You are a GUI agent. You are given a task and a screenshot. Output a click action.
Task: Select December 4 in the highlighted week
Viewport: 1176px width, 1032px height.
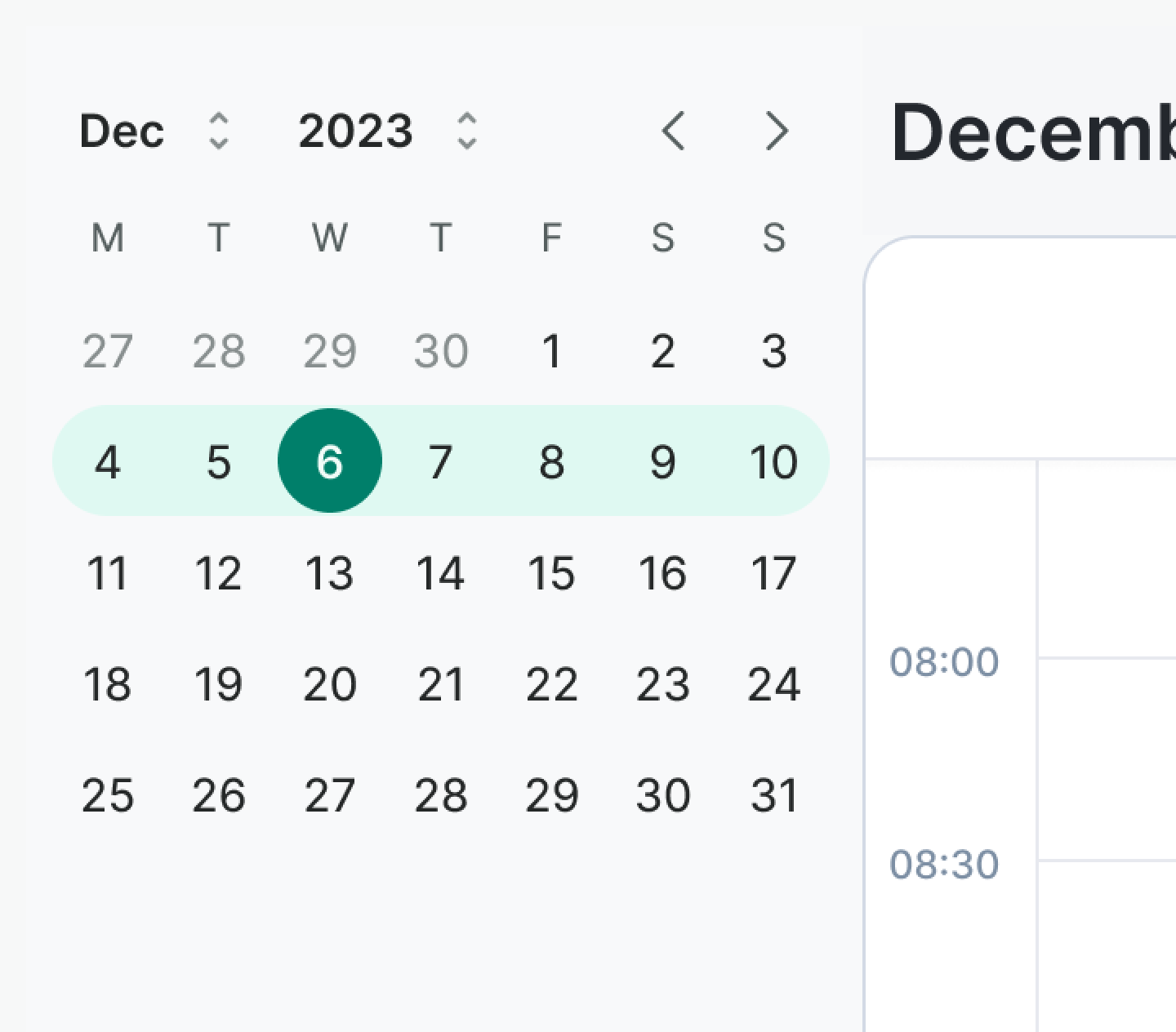[108, 461]
